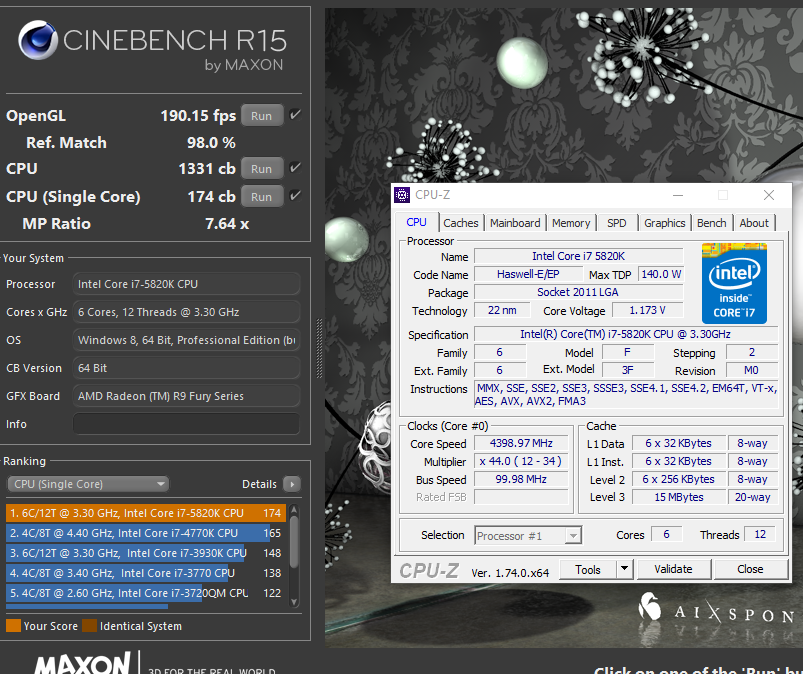Select ranking entry Intel Core i7-5820K CPU

pos(145,513)
